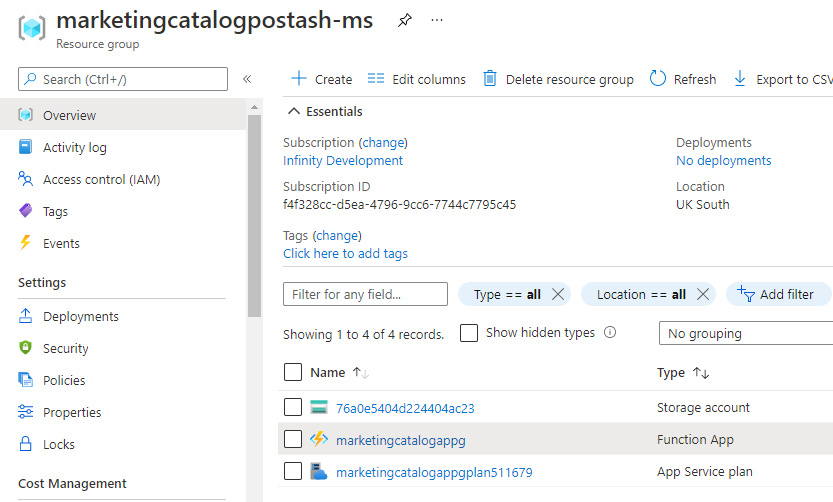Open the Infinity Development subscription link
Image resolution: width=833 pixels, height=502 pixels.
(343, 160)
